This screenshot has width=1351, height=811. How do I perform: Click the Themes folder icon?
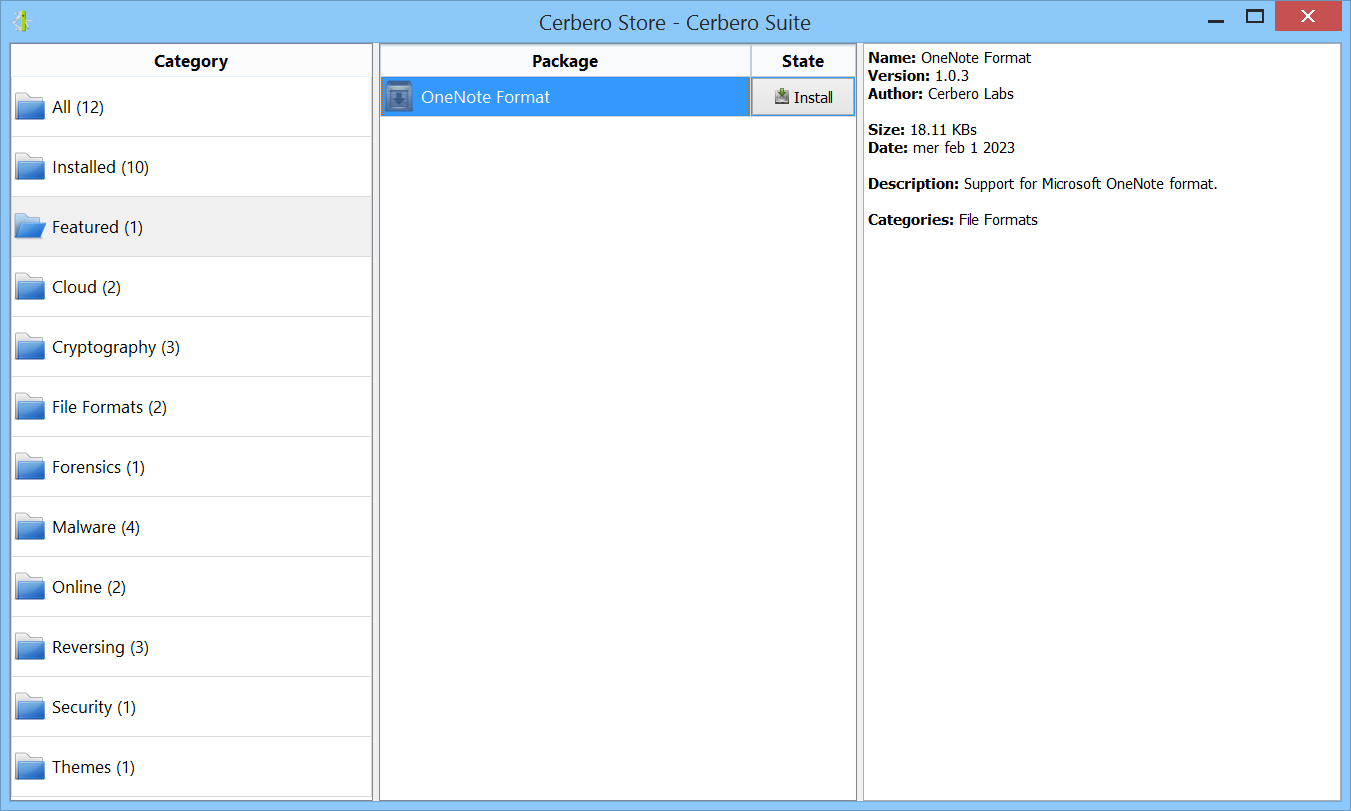pos(30,767)
